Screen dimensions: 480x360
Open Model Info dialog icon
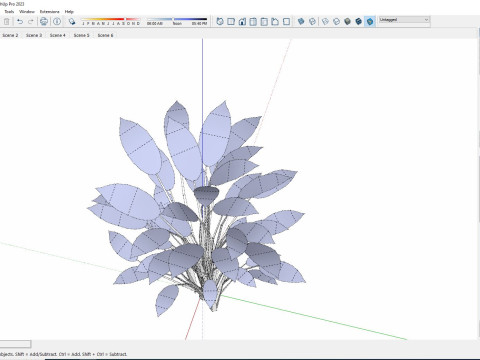click(x=57, y=22)
